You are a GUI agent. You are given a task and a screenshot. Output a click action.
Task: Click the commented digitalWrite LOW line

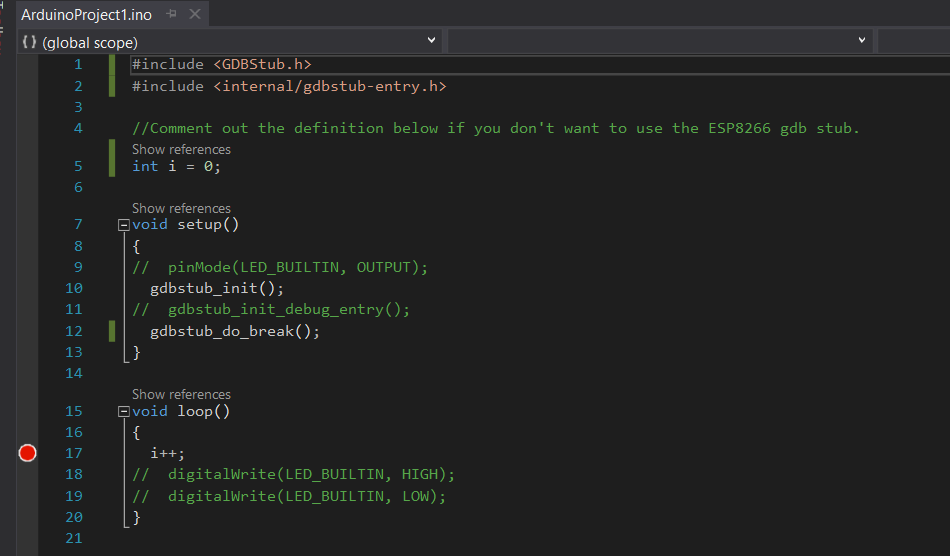tap(289, 497)
